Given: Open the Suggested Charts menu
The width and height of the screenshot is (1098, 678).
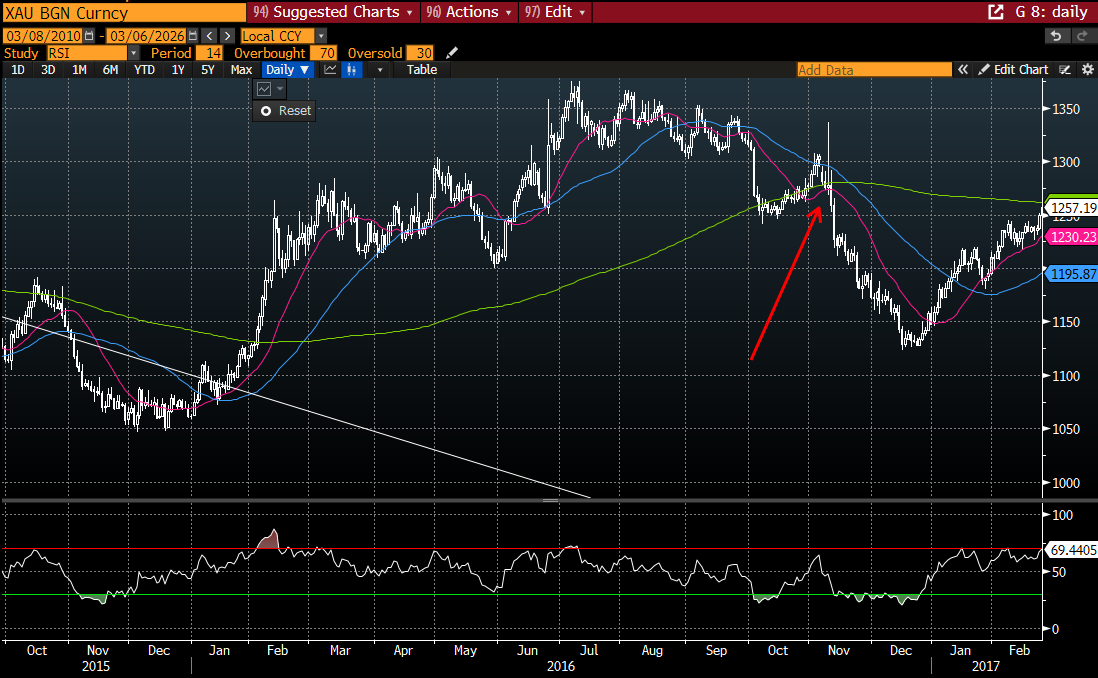Looking at the screenshot, I should 333,12.
